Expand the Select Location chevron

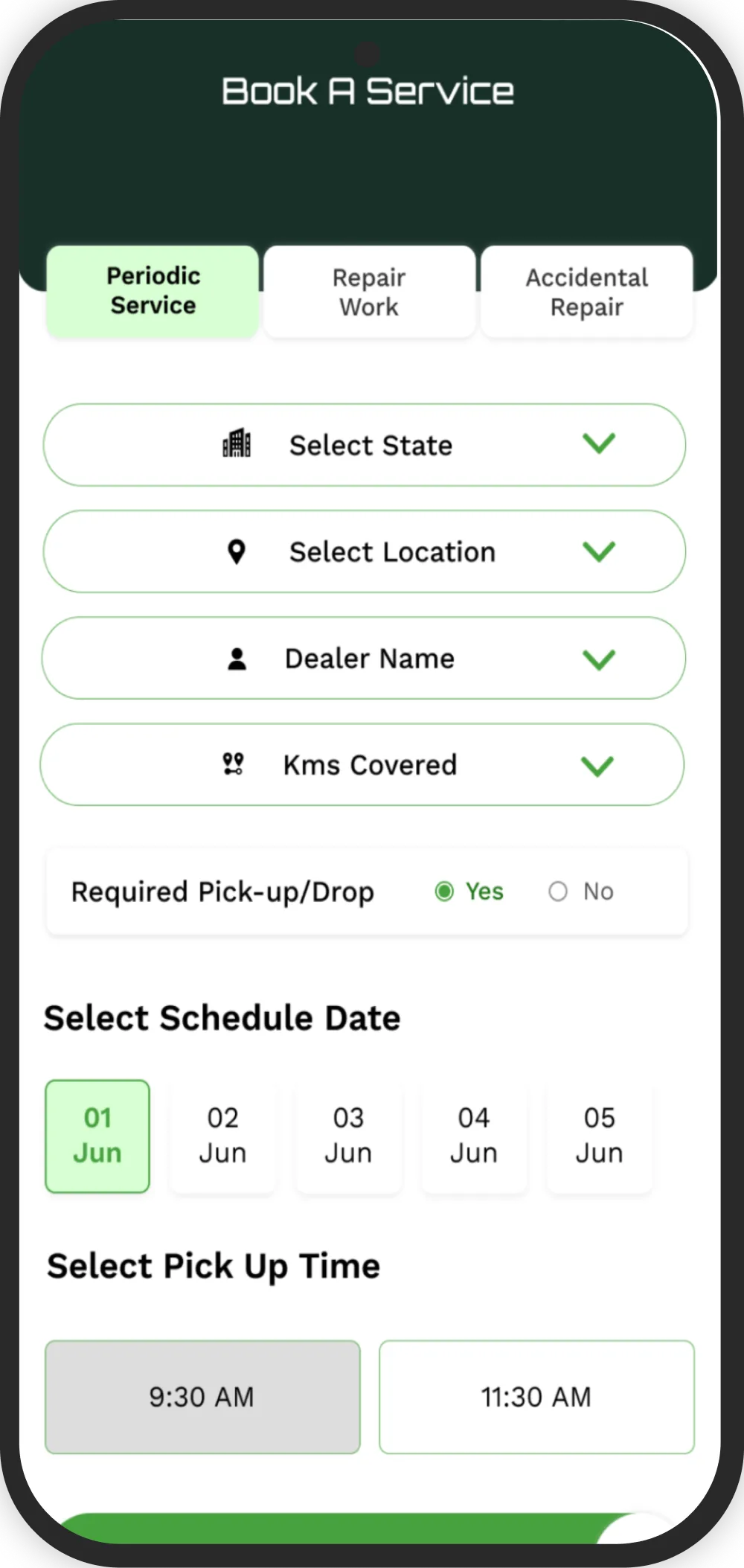point(599,551)
